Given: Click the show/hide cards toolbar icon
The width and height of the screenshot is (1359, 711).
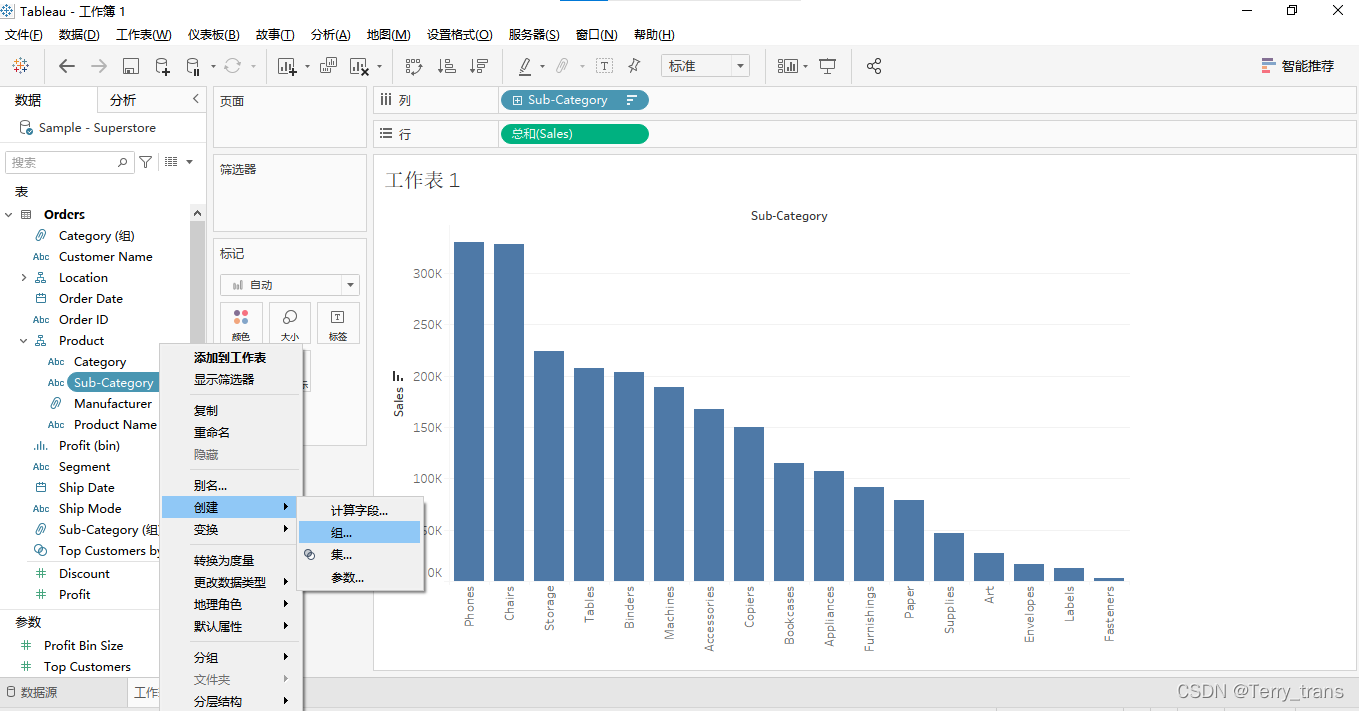Looking at the screenshot, I should pyautogui.click(x=788, y=66).
